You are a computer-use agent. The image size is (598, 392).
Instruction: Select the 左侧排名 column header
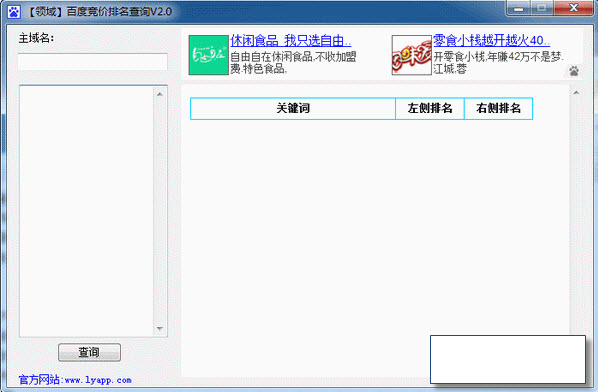430,108
